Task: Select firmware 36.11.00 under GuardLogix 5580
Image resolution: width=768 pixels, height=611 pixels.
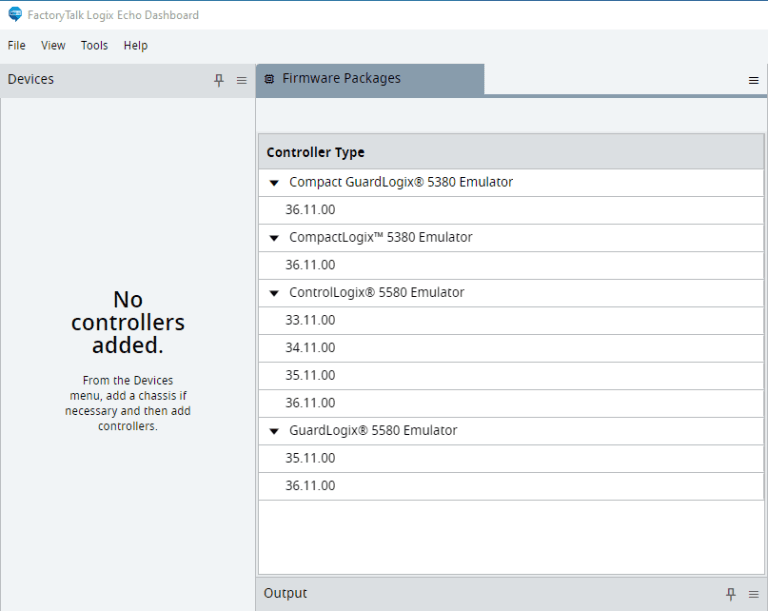Action: (511, 486)
